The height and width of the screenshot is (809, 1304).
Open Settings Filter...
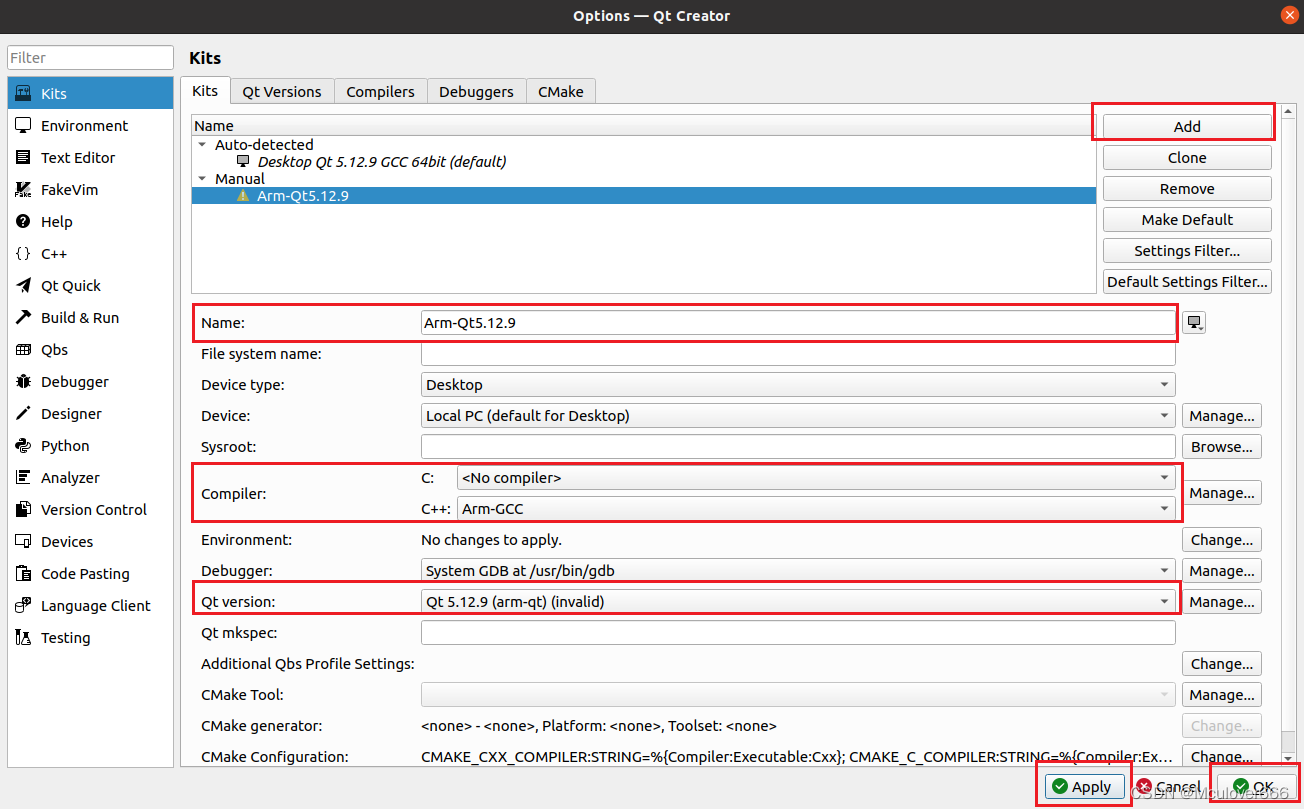tap(1187, 250)
